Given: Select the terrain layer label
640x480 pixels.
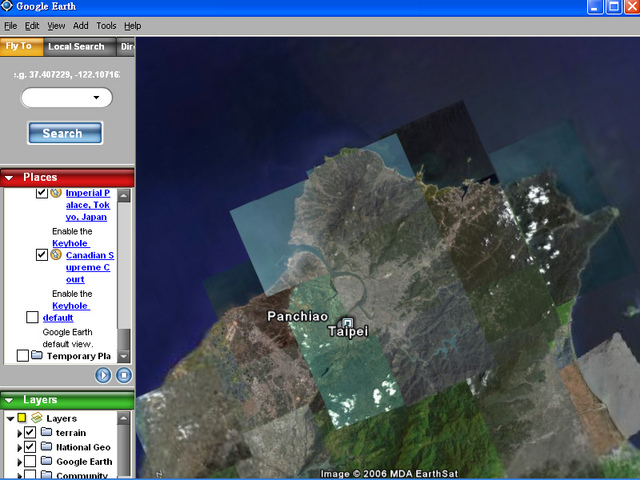Looking at the screenshot, I should pyautogui.click(x=71, y=433).
